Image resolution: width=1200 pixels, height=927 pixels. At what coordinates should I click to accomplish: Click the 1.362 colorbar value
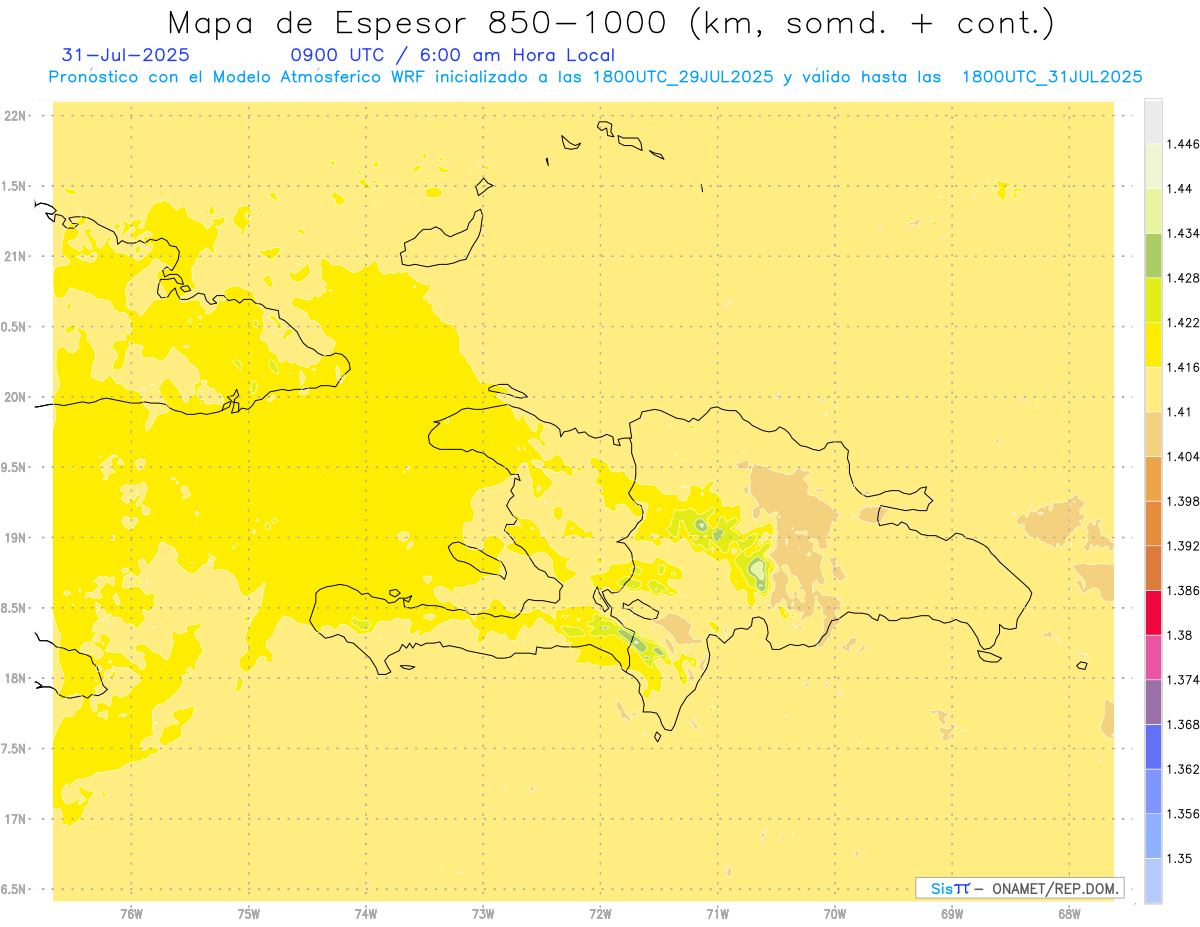tap(1184, 769)
